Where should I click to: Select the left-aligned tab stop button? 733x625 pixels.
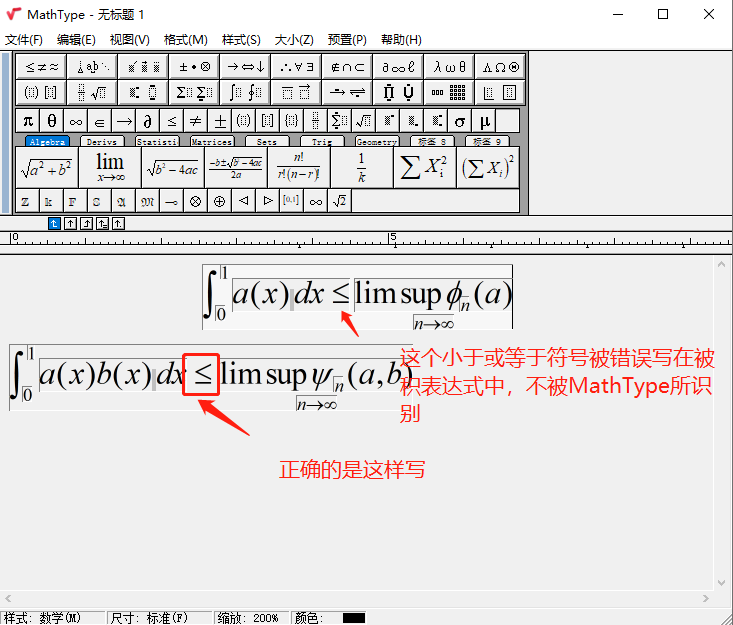coord(54,224)
